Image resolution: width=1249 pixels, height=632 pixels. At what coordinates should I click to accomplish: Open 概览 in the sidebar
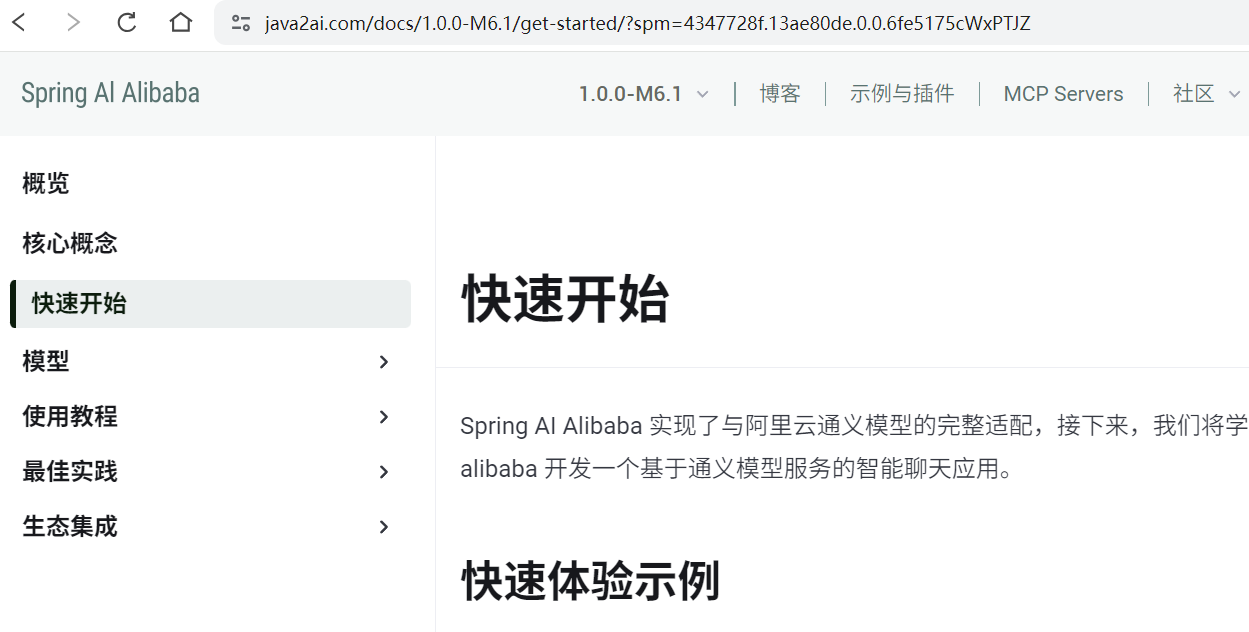point(46,183)
